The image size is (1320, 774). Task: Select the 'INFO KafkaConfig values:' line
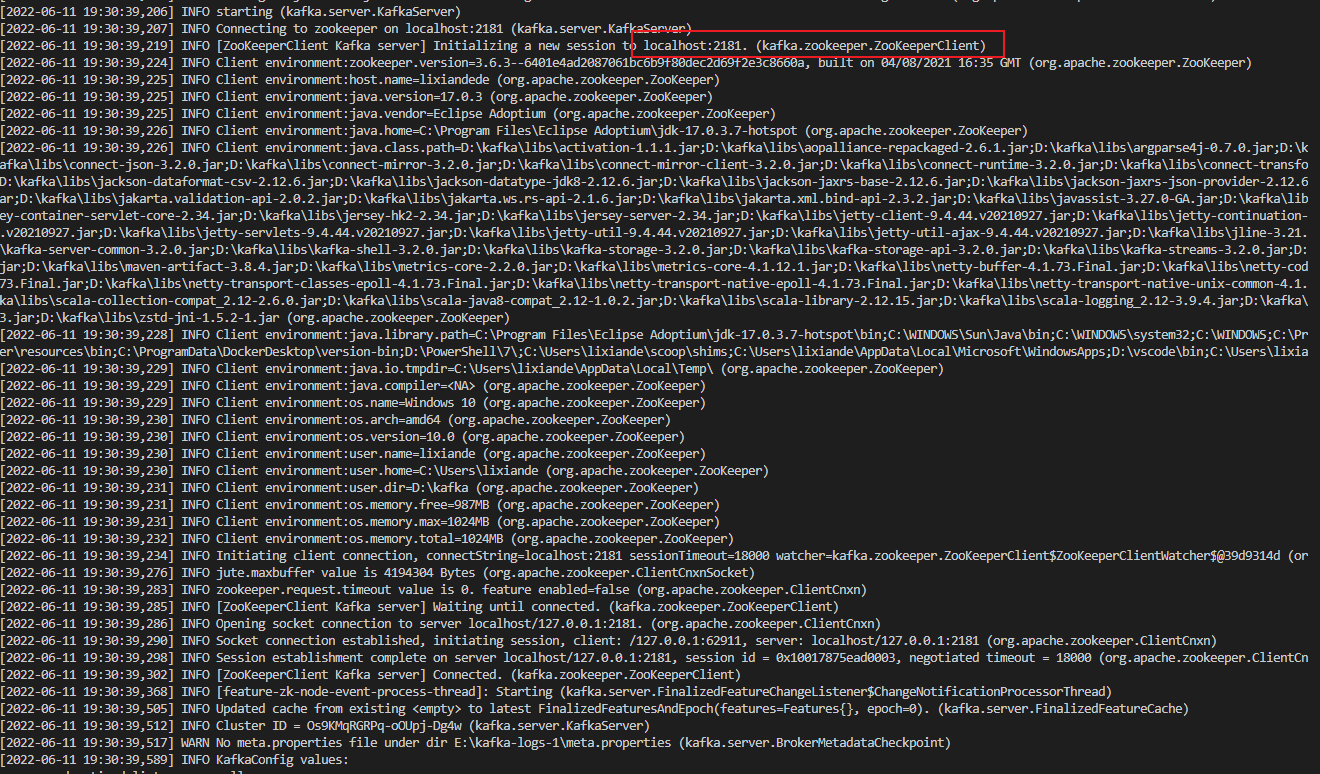(x=173, y=759)
